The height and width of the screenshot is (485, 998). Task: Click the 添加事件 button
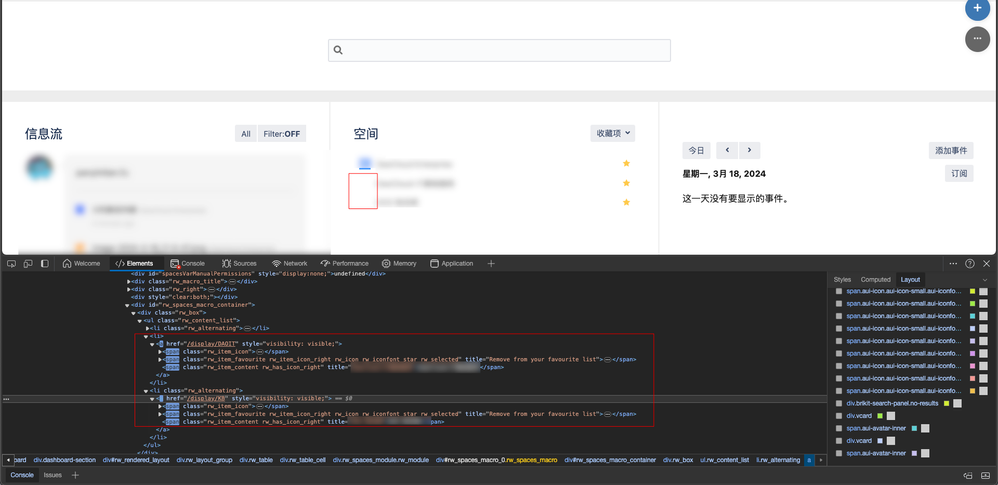click(x=951, y=150)
